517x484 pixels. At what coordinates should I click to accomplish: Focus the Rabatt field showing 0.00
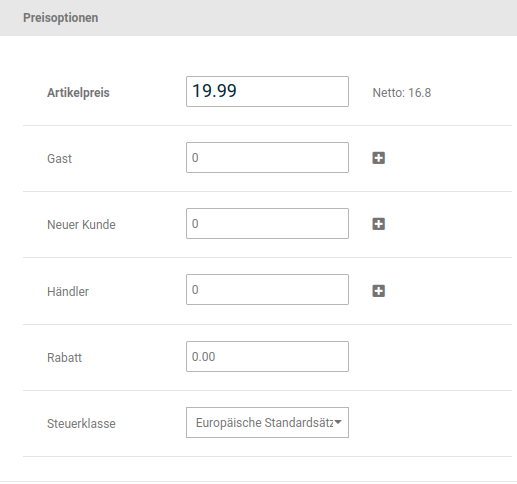point(267,356)
